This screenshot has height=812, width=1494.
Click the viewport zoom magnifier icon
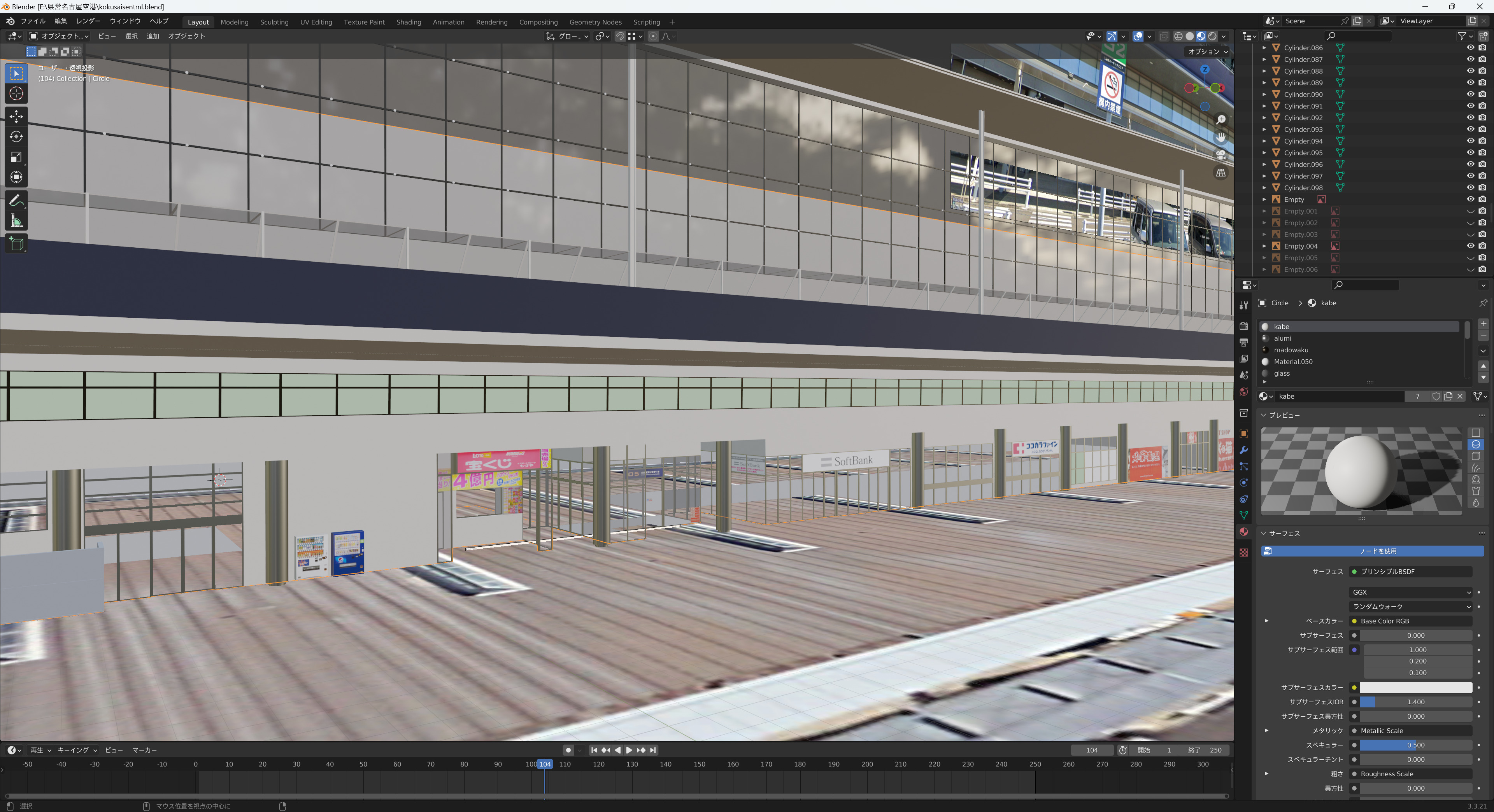coord(1221,119)
